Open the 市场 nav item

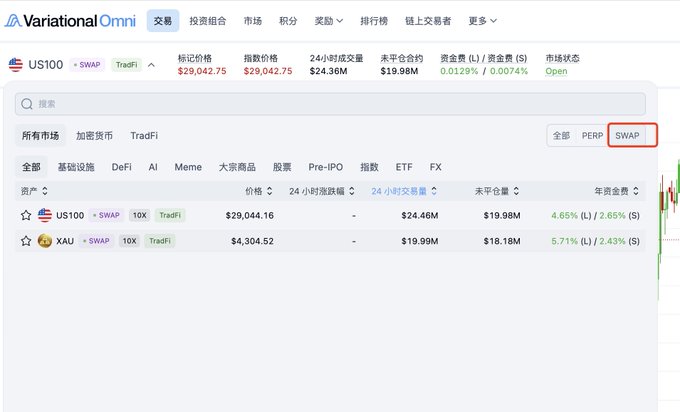click(x=252, y=21)
